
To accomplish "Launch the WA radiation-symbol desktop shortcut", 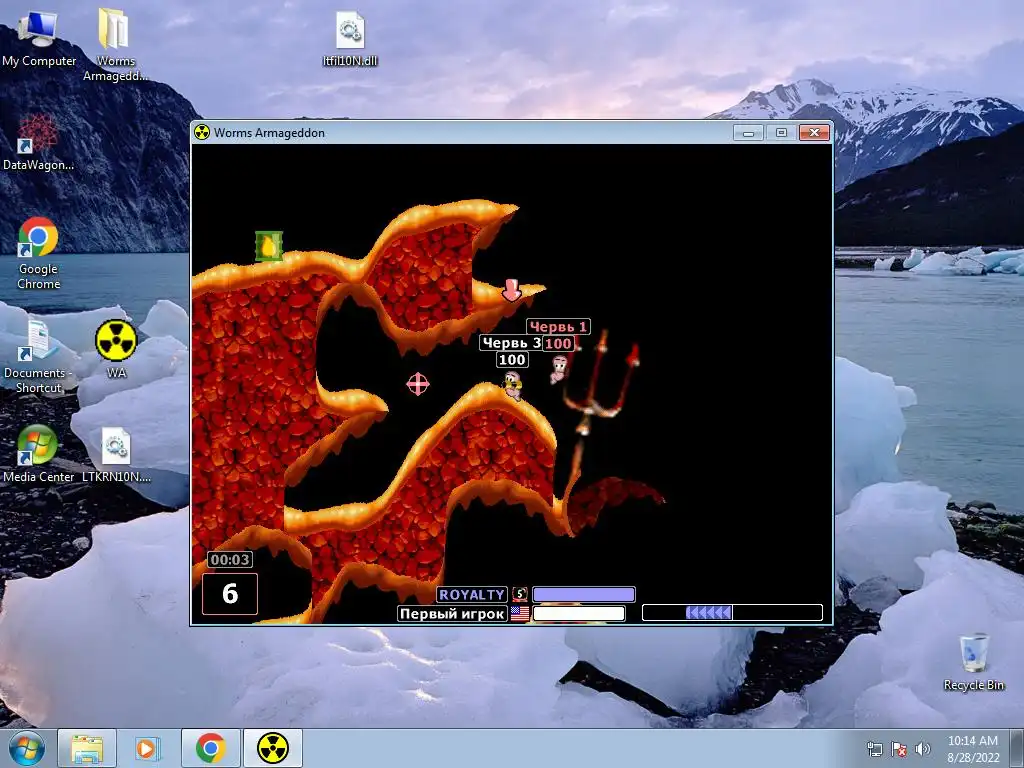I will (x=116, y=349).
